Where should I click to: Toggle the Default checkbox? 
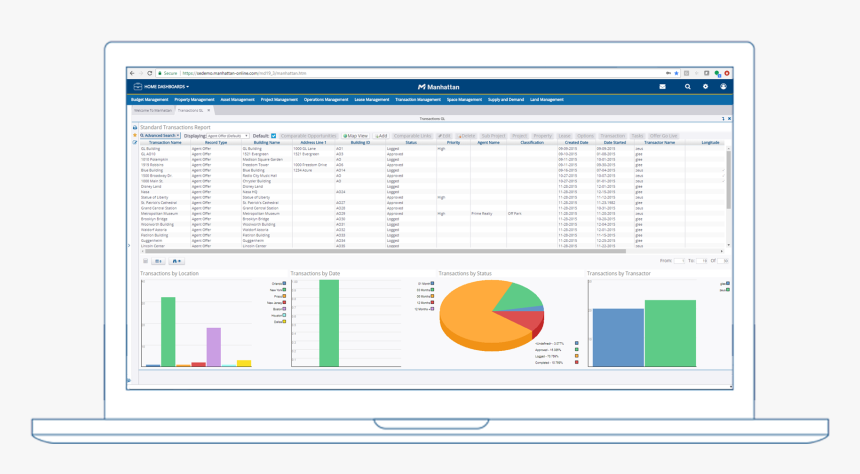273,136
